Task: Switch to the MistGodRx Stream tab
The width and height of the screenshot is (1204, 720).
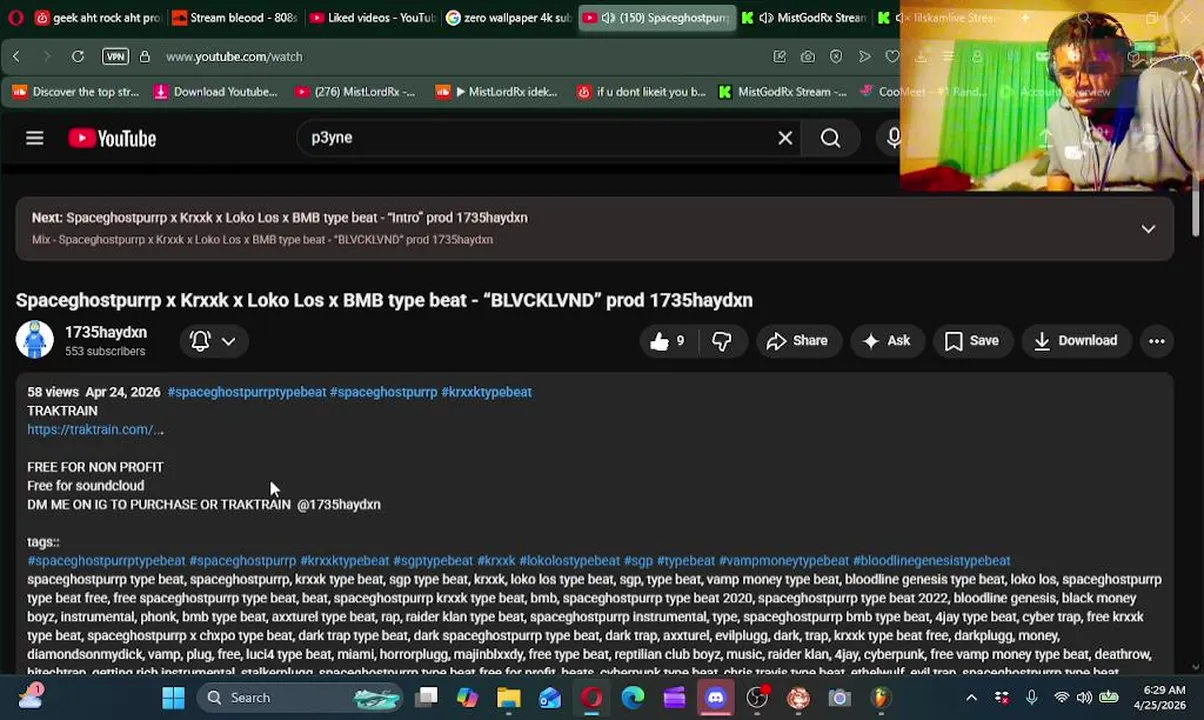Action: tap(804, 18)
